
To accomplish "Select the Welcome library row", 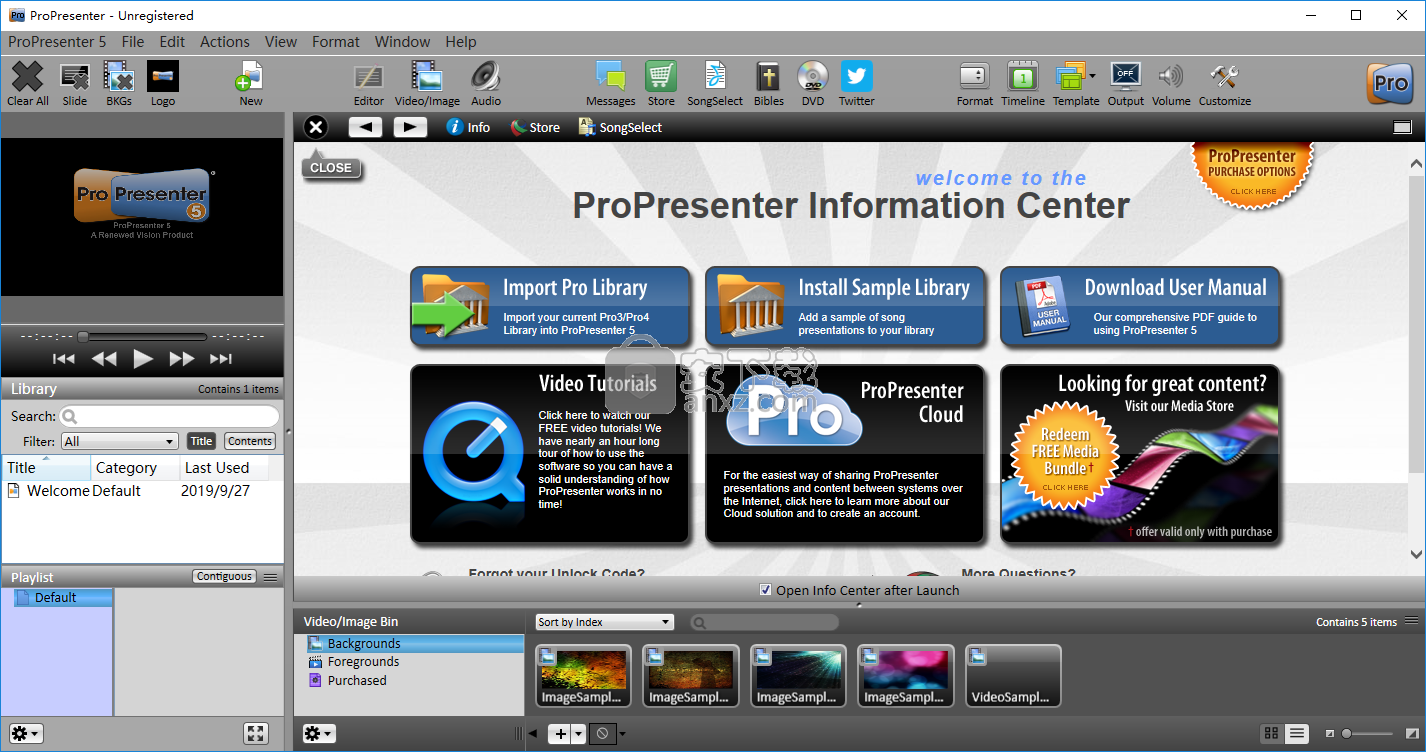I will [x=142, y=491].
